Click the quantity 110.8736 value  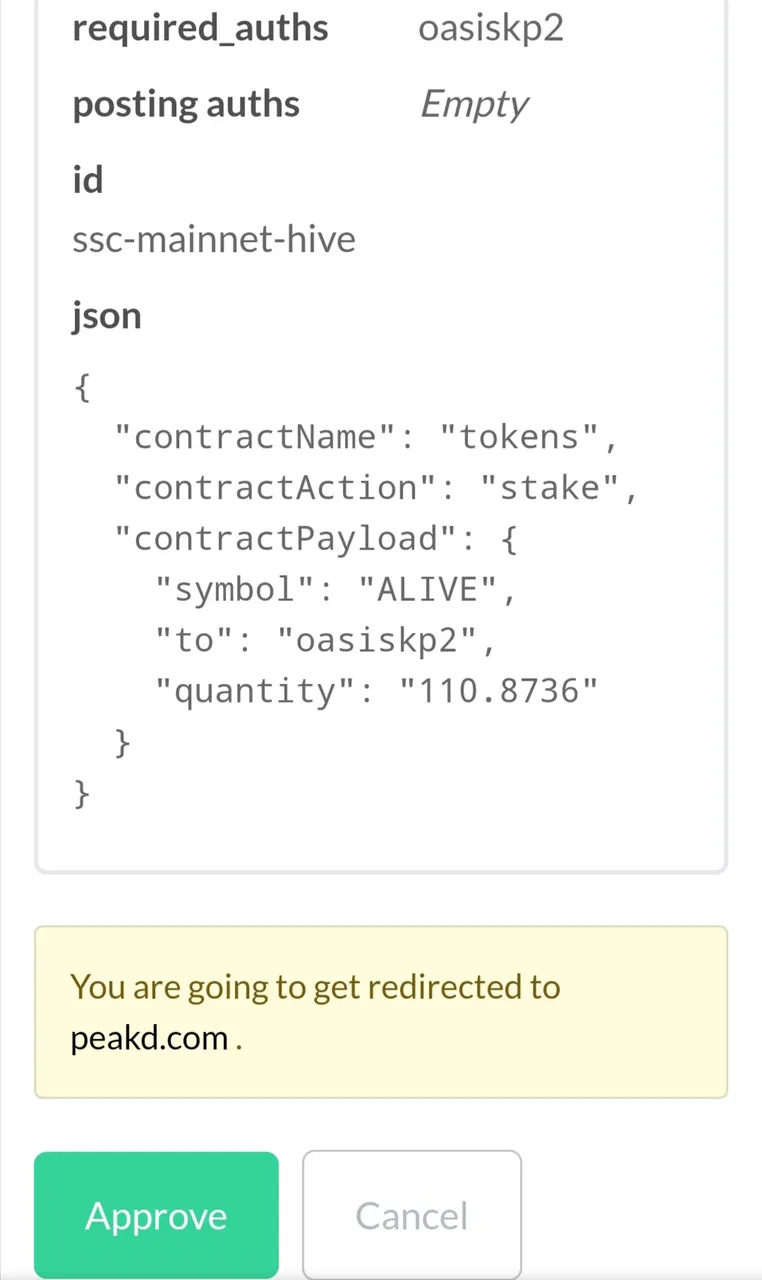(498, 691)
